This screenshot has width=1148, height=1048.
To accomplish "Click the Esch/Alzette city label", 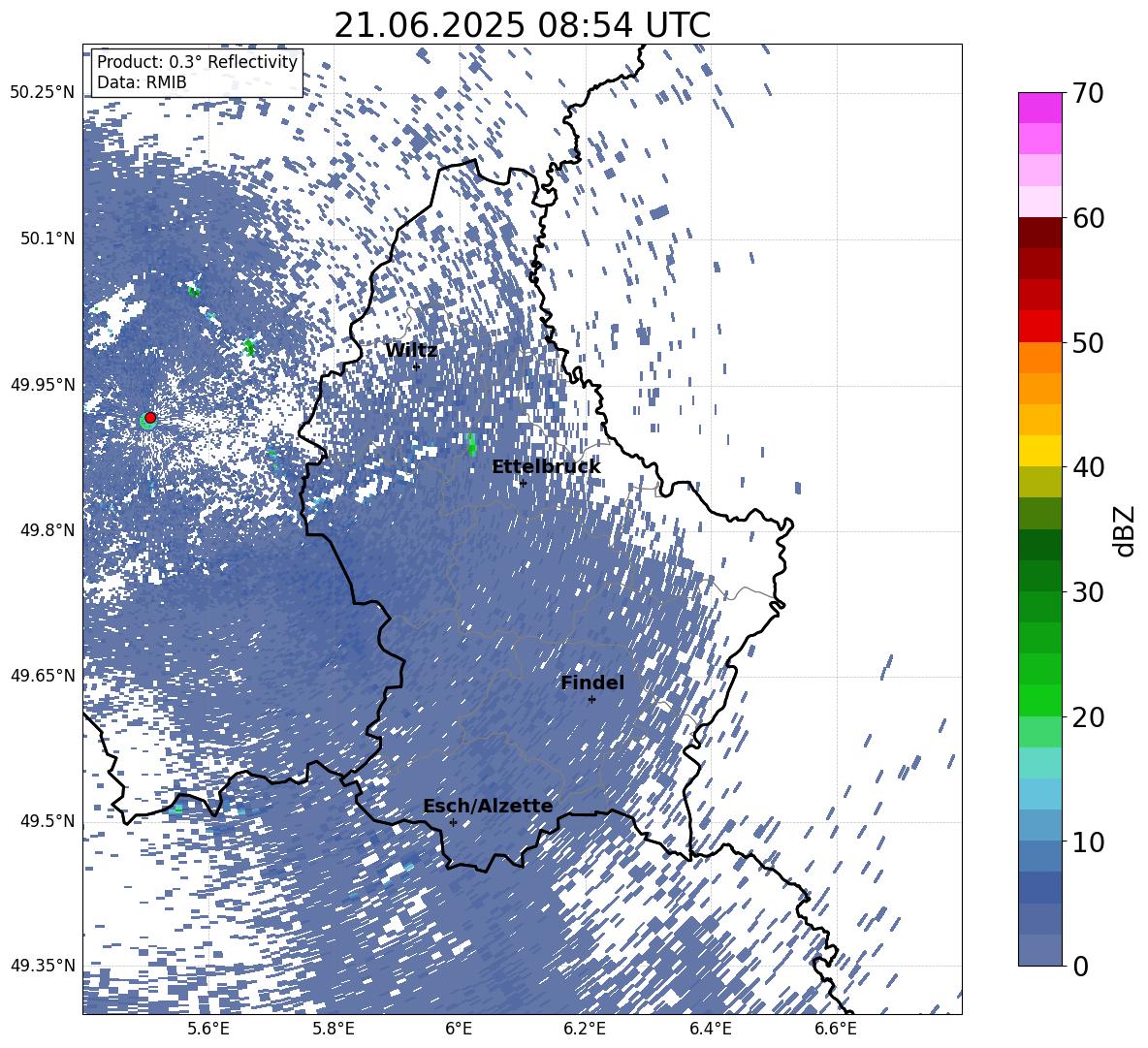I will pos(488,807).
